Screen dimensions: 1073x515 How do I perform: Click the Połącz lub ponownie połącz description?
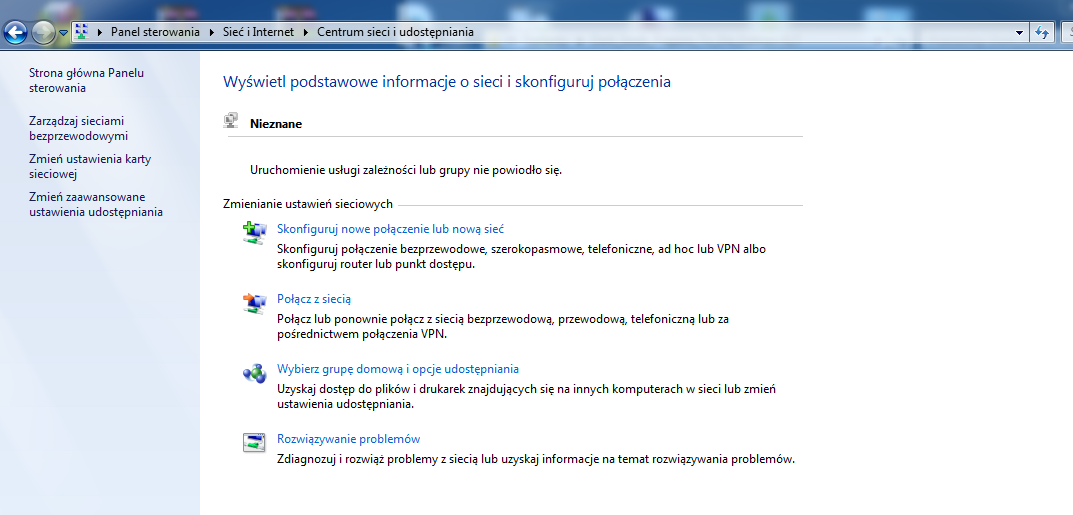[502, 326]
